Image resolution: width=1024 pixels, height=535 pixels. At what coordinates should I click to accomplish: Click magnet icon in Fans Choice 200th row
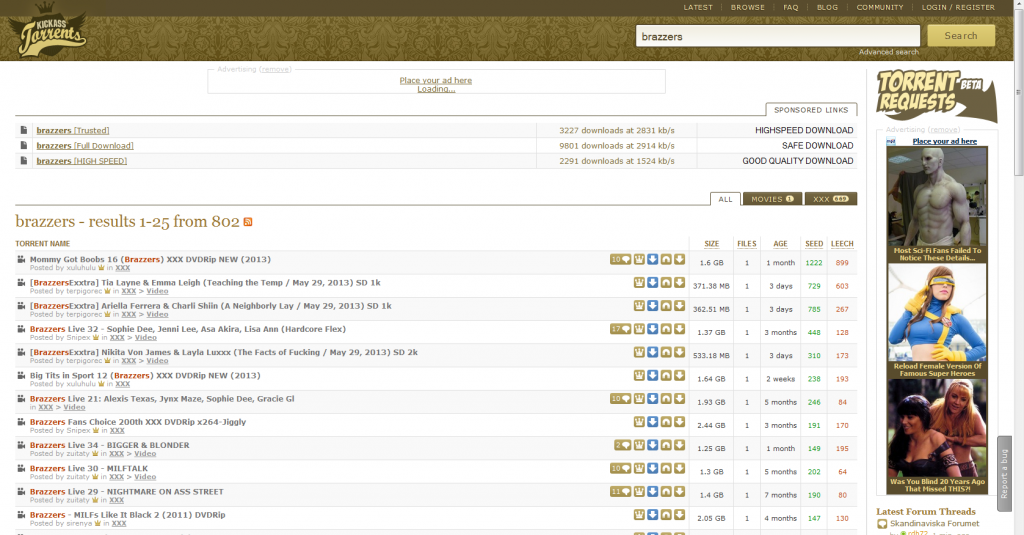click(666, 422)
